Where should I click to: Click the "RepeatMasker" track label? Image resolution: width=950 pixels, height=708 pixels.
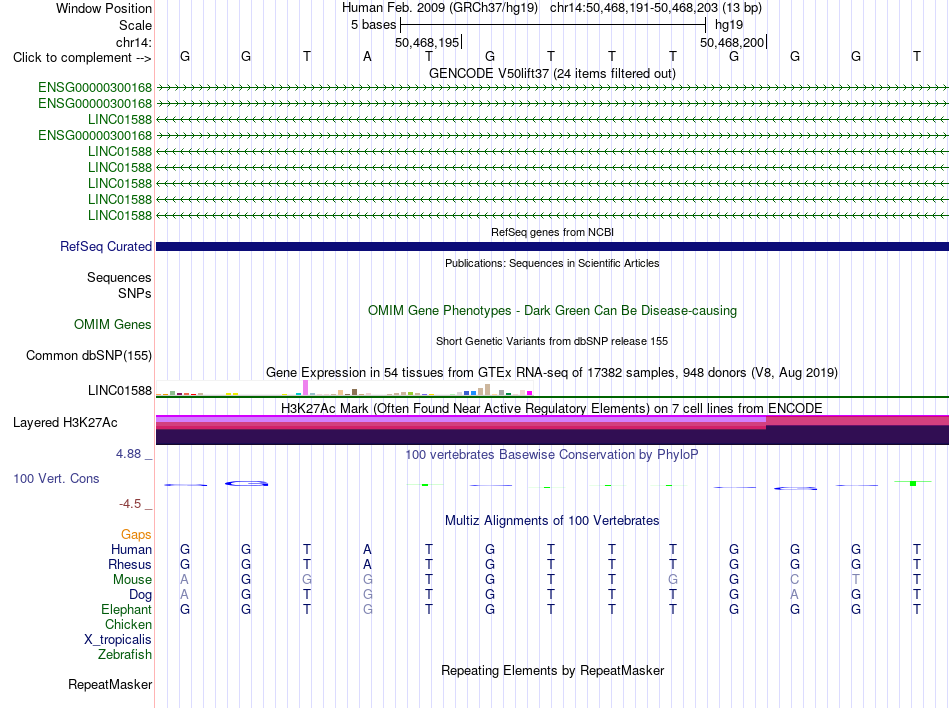click(x=110, y=684)
